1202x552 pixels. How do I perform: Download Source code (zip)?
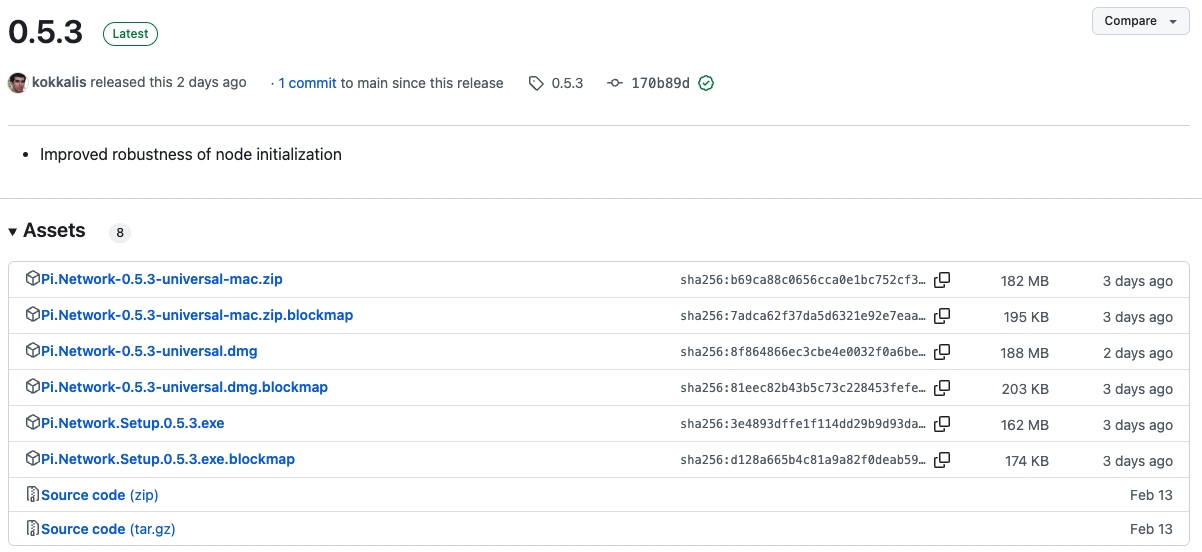(x=99, y=495)
